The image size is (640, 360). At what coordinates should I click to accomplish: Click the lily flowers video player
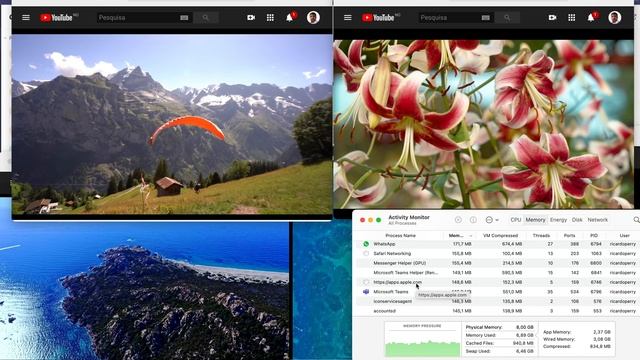click(x=484, y=124)
